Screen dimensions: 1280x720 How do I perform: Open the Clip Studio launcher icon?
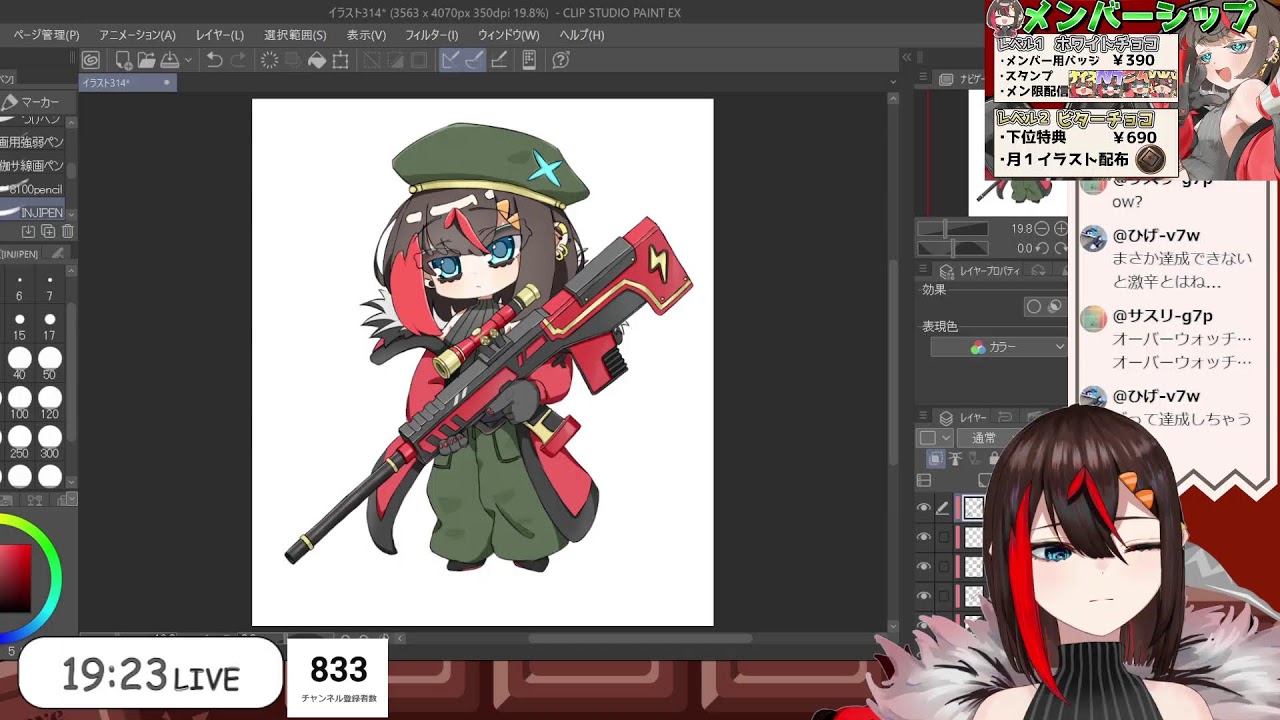coord(91,60)
